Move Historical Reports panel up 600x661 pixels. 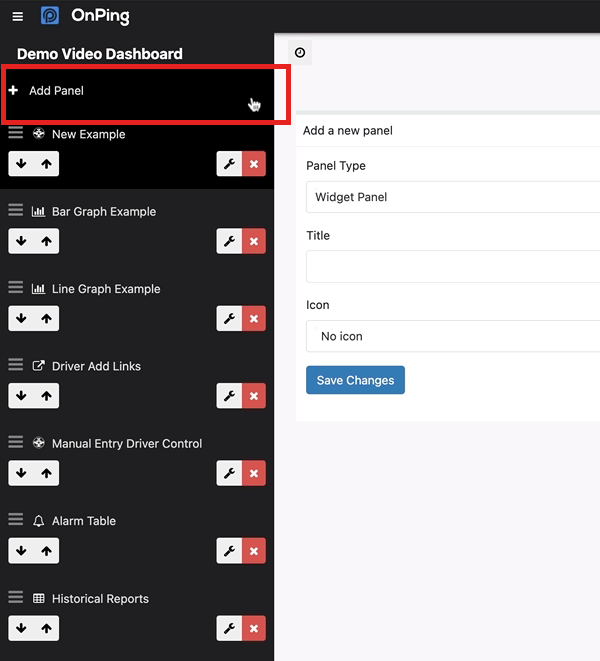(x=46, y=628)
